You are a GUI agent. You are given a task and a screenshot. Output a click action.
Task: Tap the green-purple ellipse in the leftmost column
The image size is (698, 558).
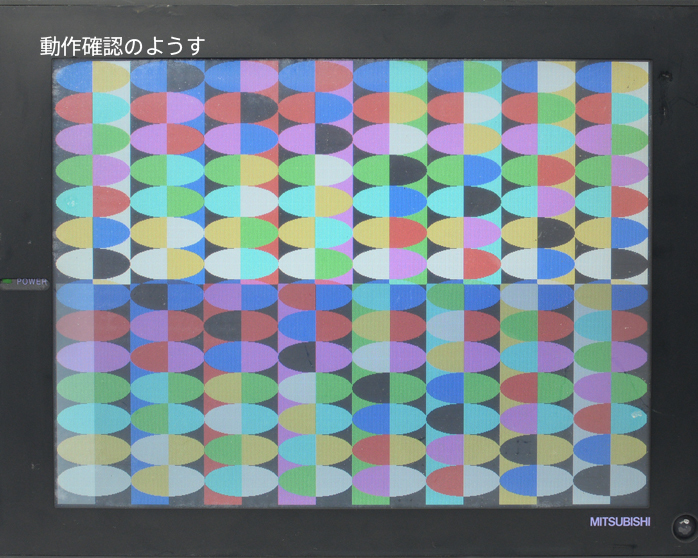pyautogui.click(x=93, y=170)
